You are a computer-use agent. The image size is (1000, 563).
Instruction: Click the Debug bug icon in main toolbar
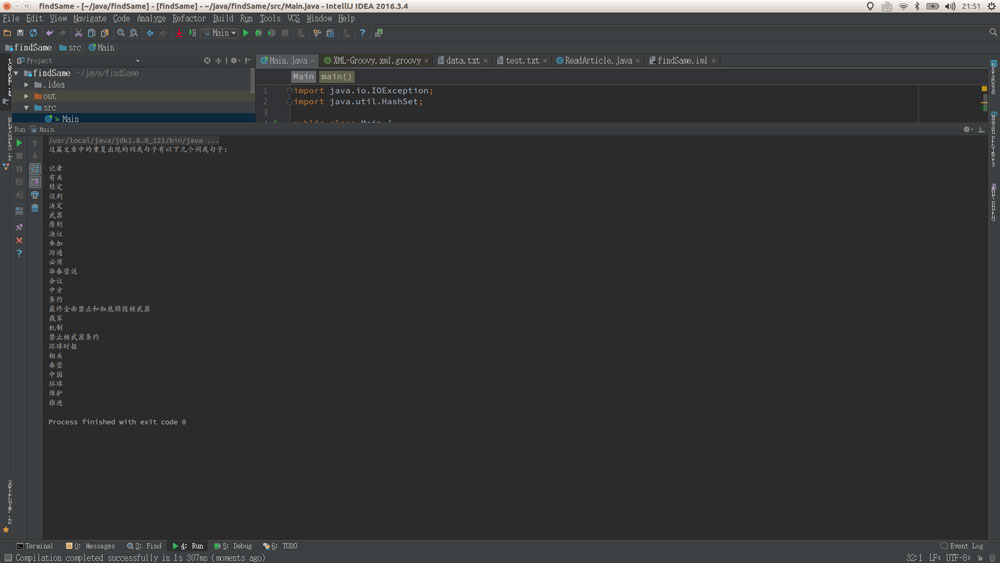(258, 33)
